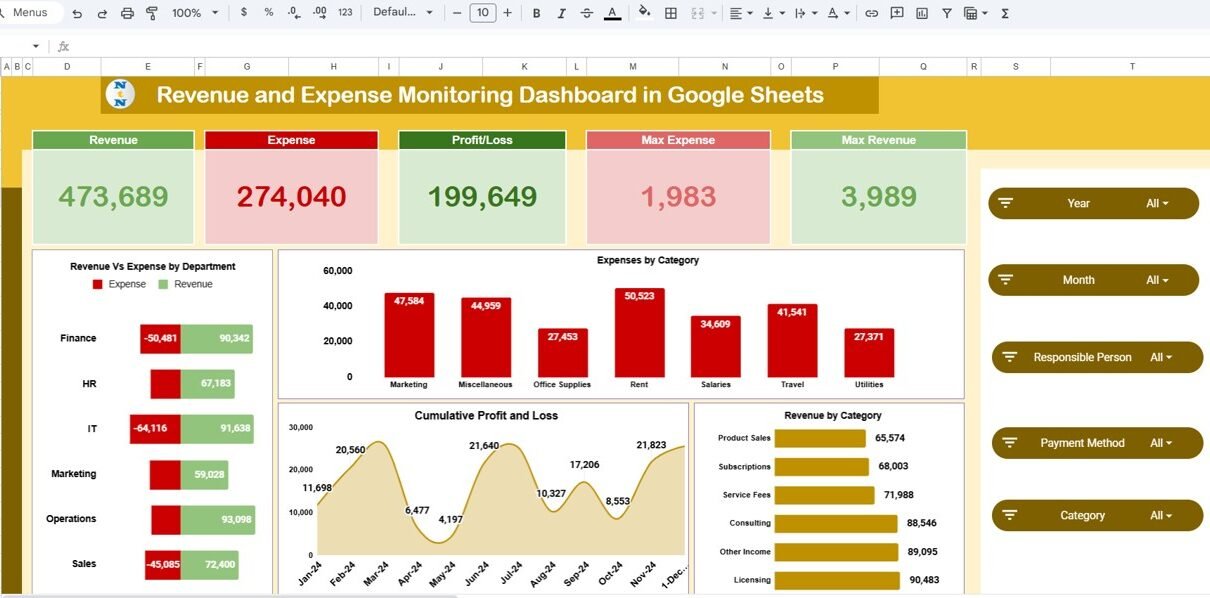Expand the Payment Method filter dropdown
The width and height of the screenshot is (1210, 598).
(x=1161, y=443)
